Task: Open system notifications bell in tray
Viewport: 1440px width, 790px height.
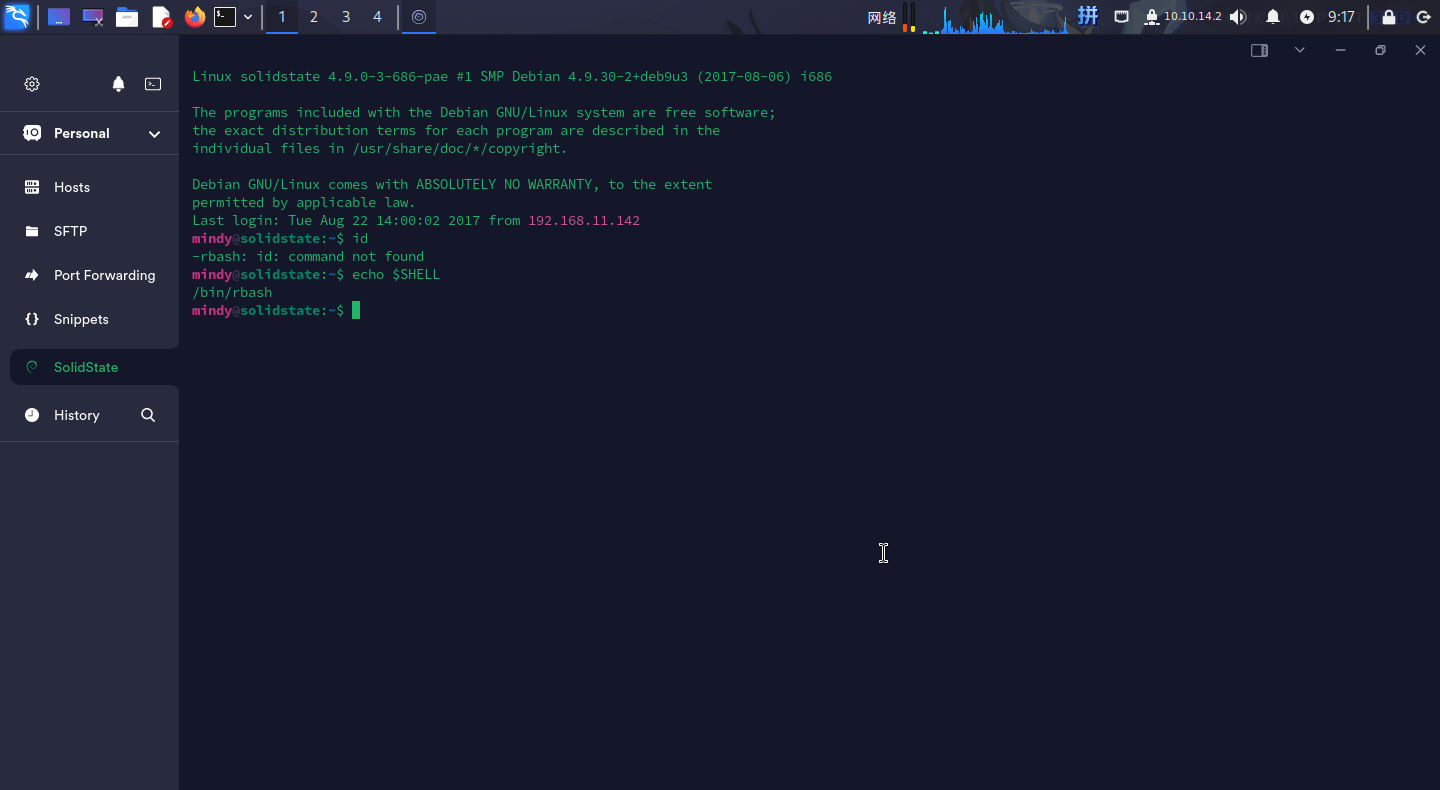Action: 1273,17
